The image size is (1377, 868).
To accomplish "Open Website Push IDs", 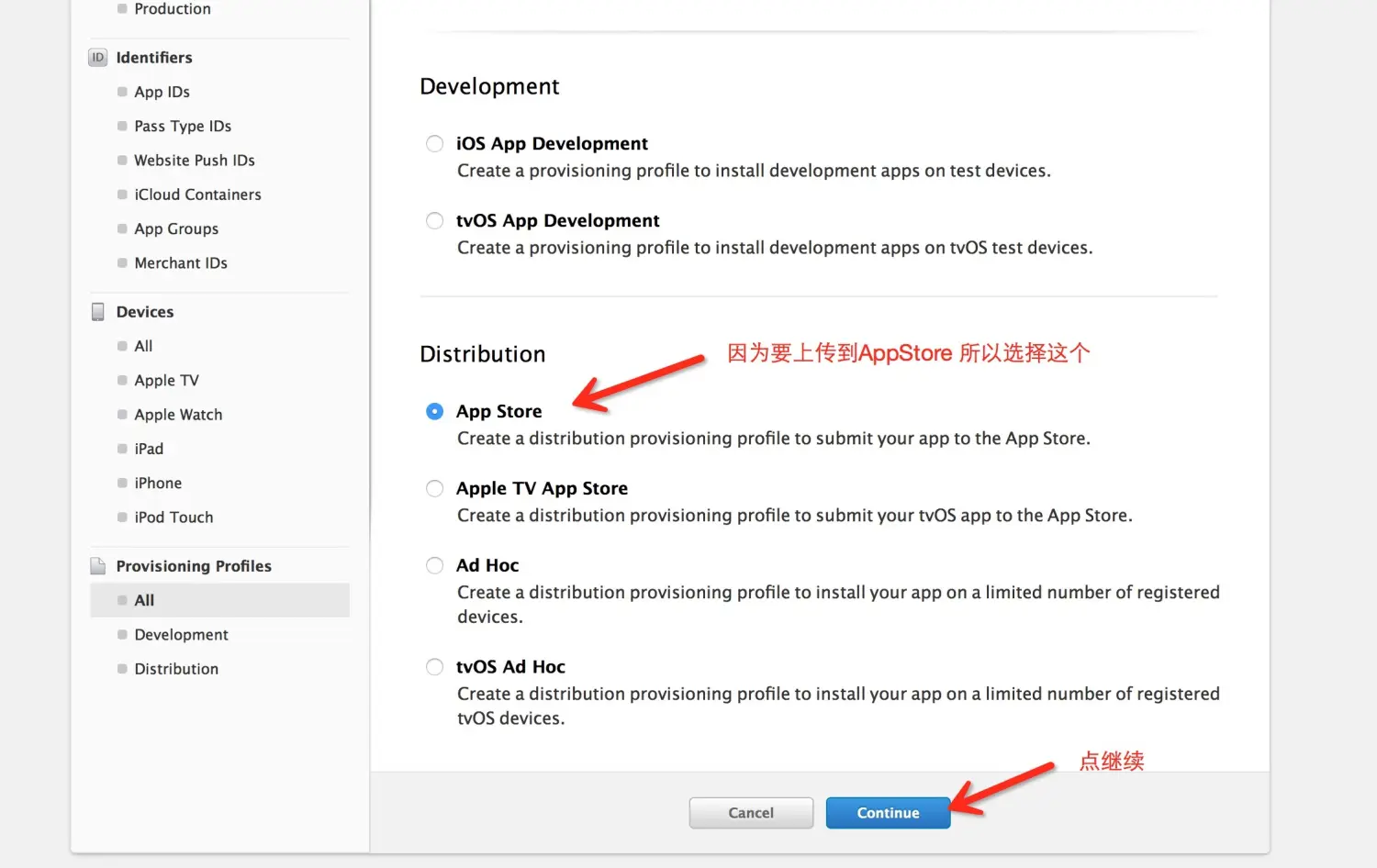I will pos(195,161).
